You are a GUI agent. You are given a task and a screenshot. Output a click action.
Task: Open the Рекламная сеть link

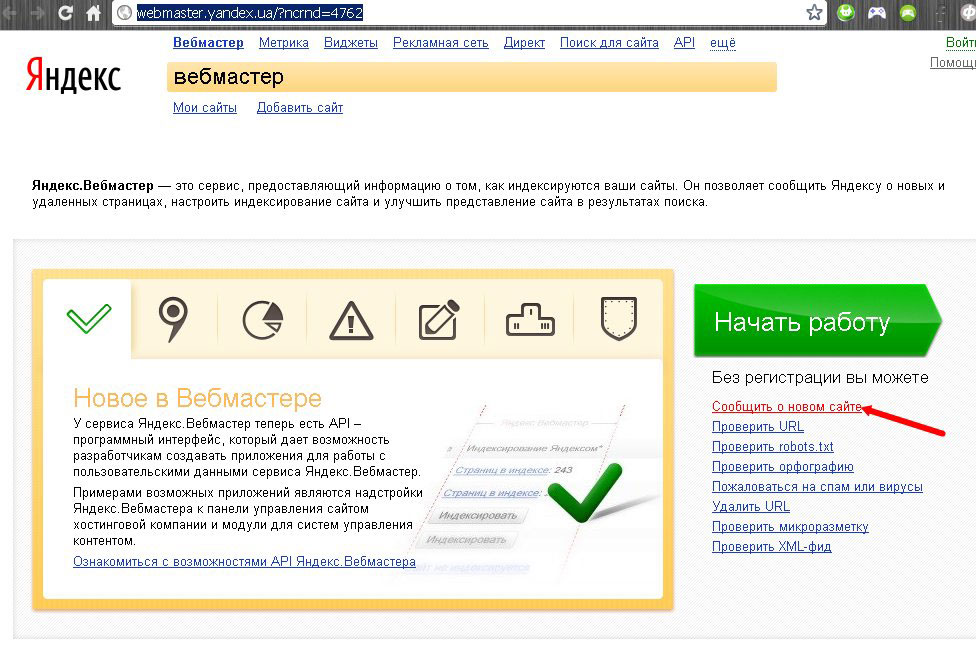click(x=441, y=42)
